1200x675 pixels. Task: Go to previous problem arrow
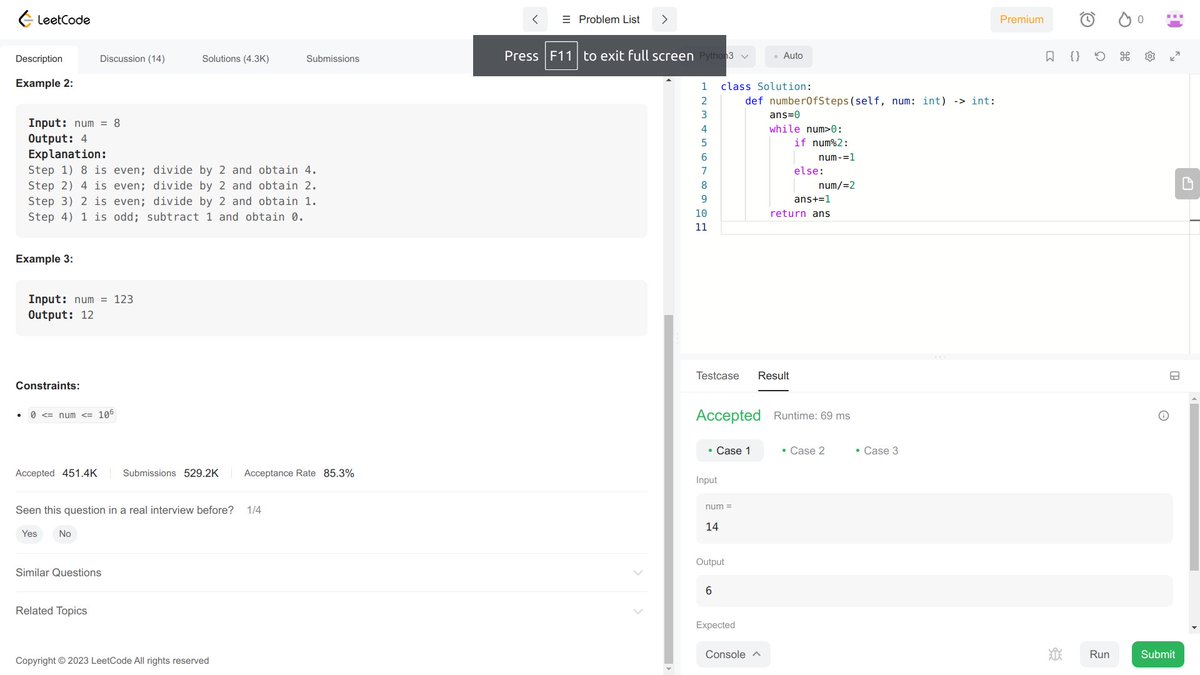pyautogui.click(x=535, y=19)
